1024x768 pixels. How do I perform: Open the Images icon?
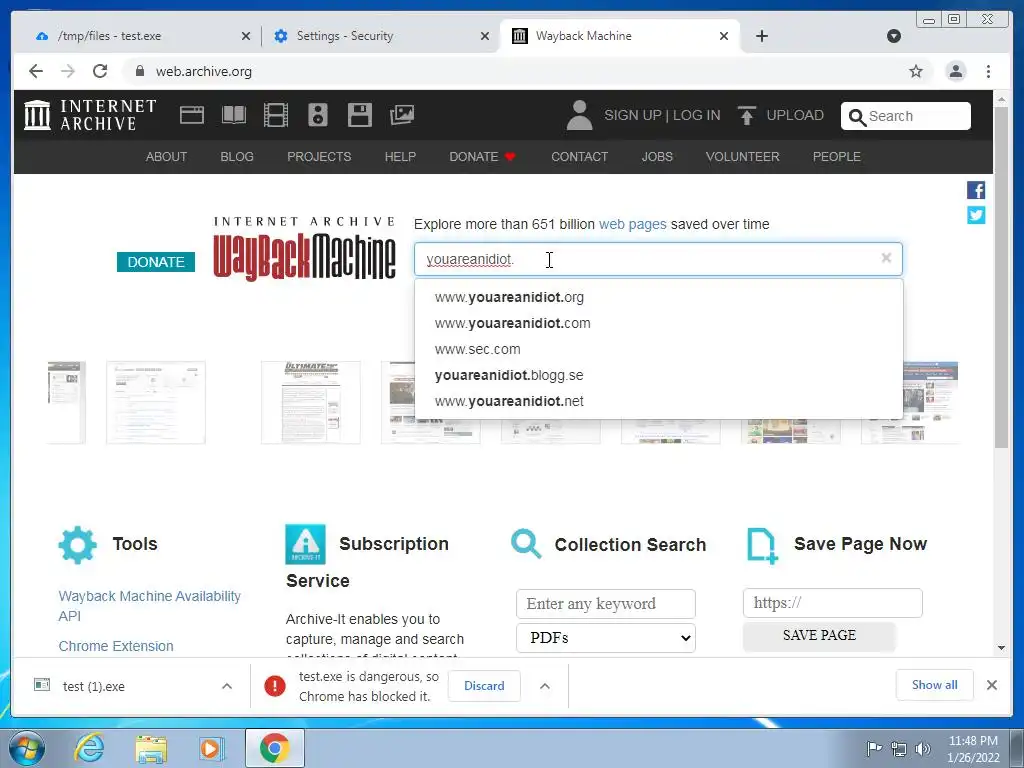402,115
